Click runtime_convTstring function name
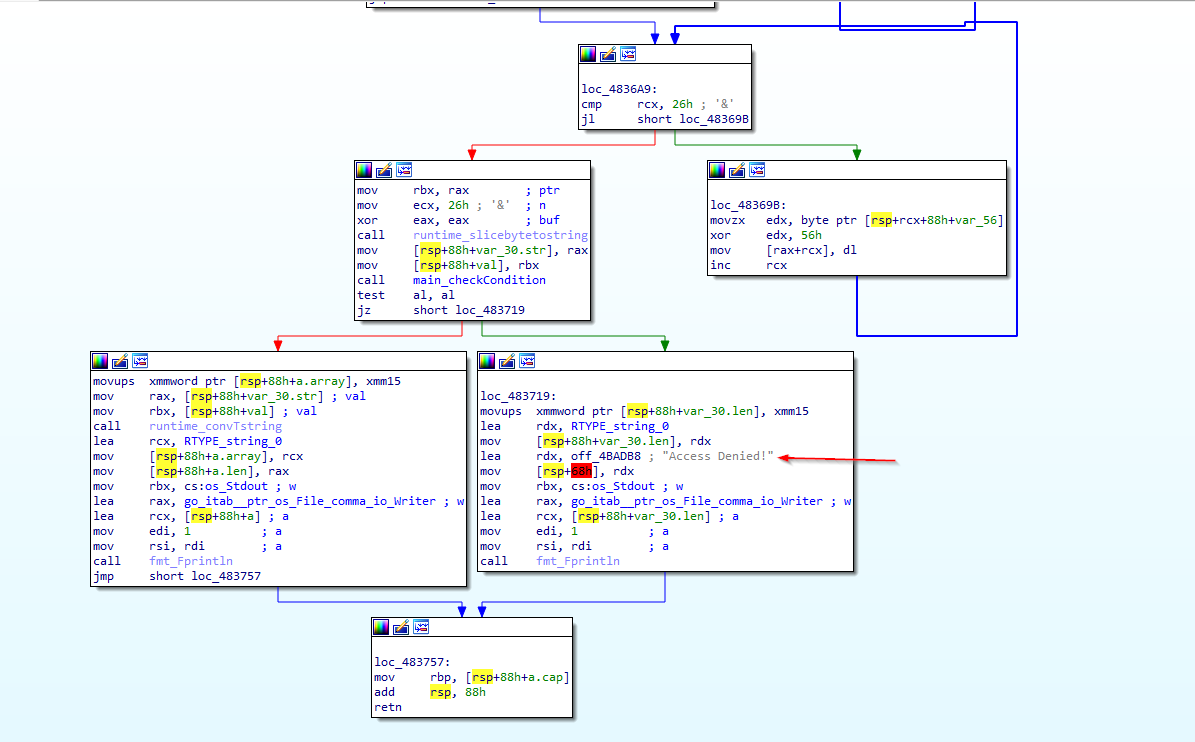The width and height of the screenshot is (1195, 742). pos(216,427)
